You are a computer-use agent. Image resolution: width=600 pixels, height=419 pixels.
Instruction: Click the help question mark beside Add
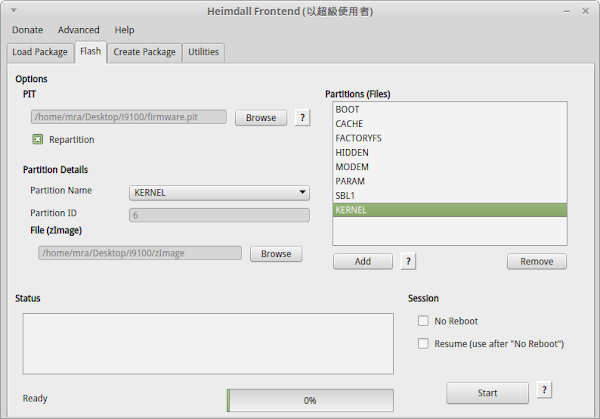click(x=408, y=261)
